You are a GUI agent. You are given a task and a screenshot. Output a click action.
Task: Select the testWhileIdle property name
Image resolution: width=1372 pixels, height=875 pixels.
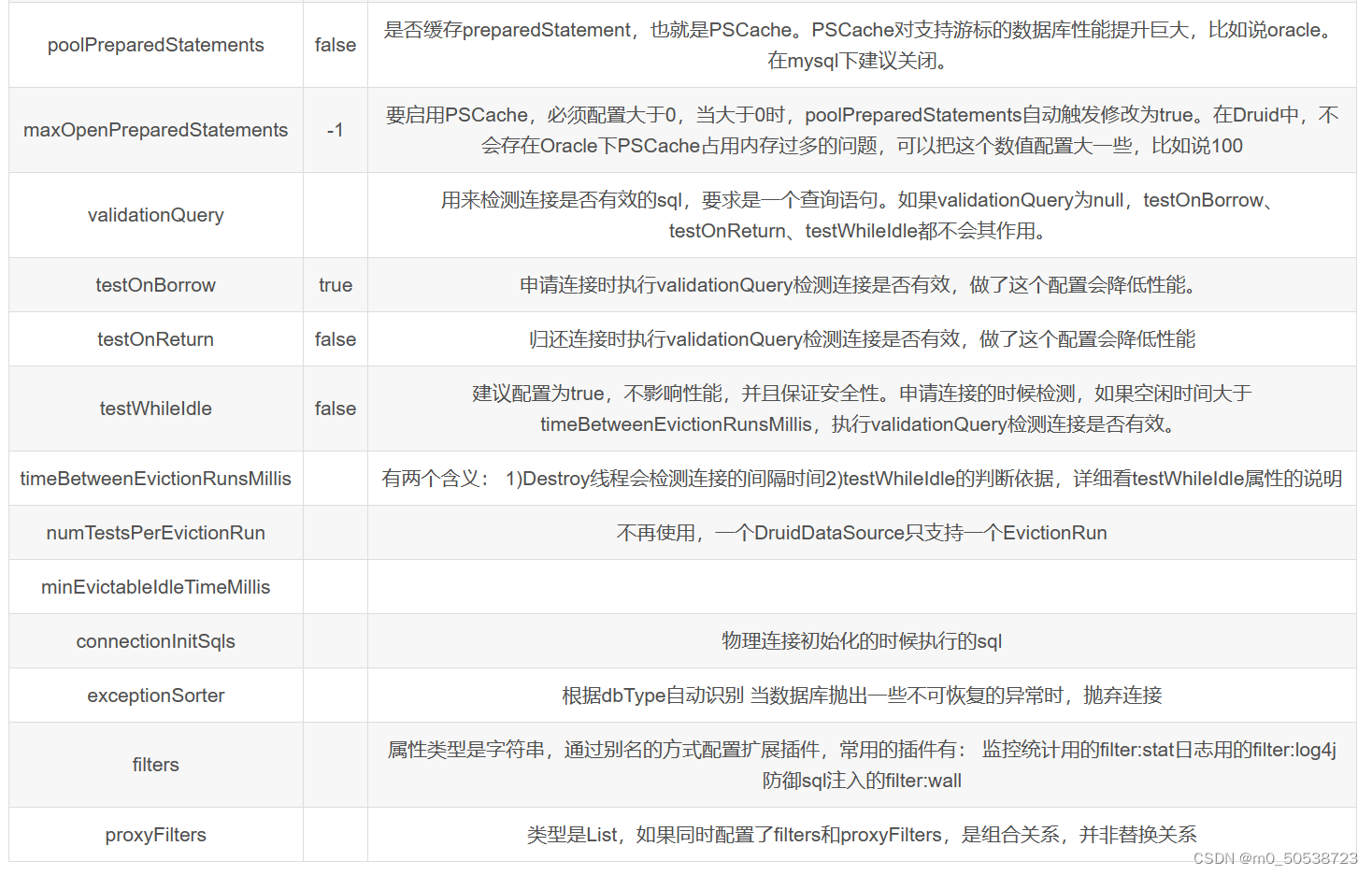click(155, 409)
